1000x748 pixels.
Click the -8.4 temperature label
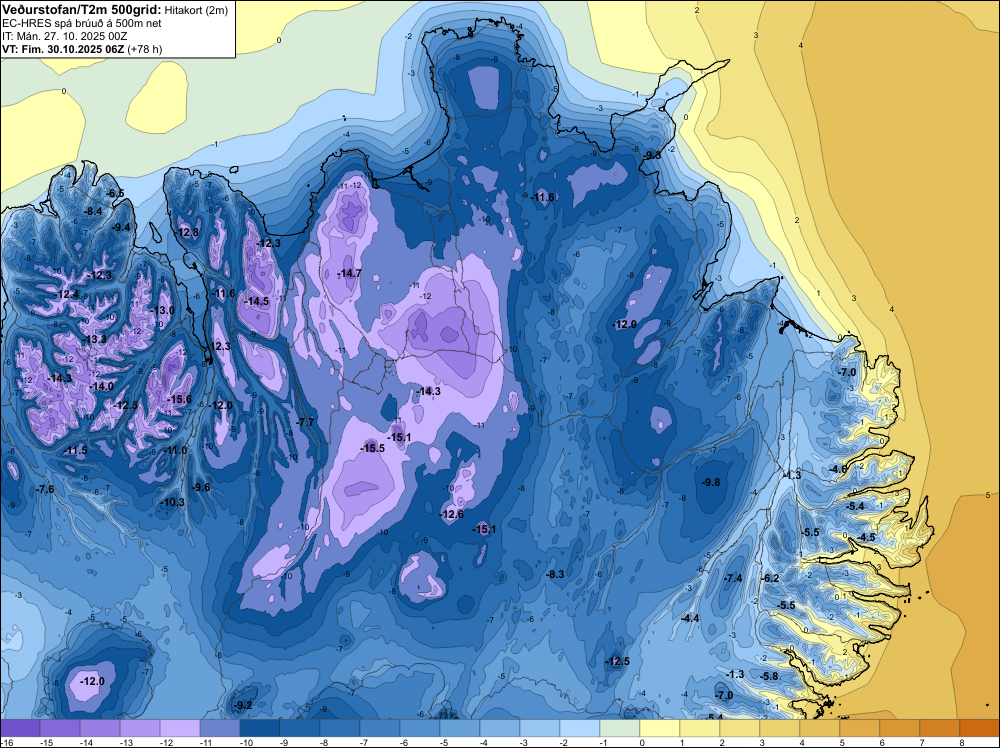(94, 211)
